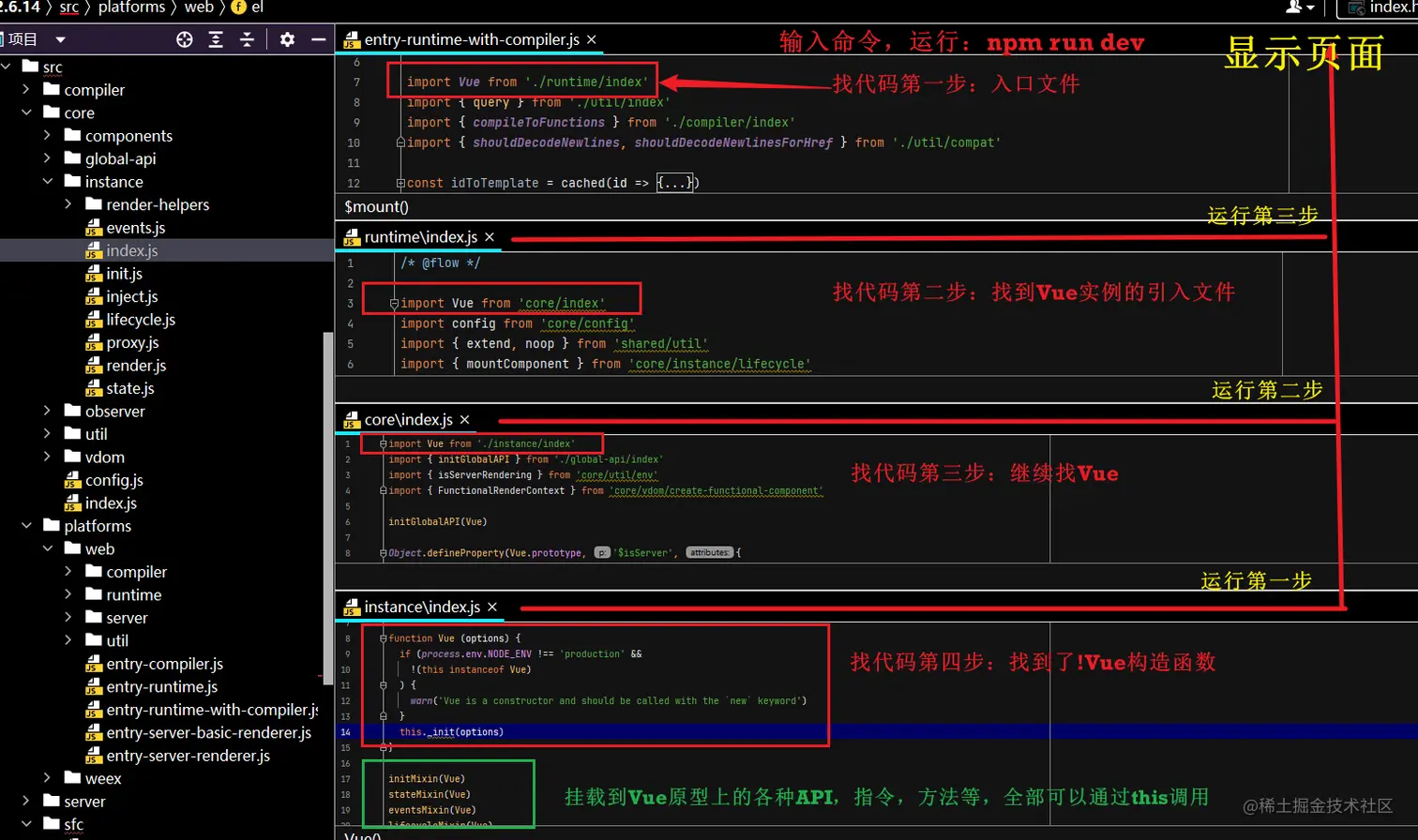
Task: Select entry-compiler.js in the project tree
Action: pos(155,664)
